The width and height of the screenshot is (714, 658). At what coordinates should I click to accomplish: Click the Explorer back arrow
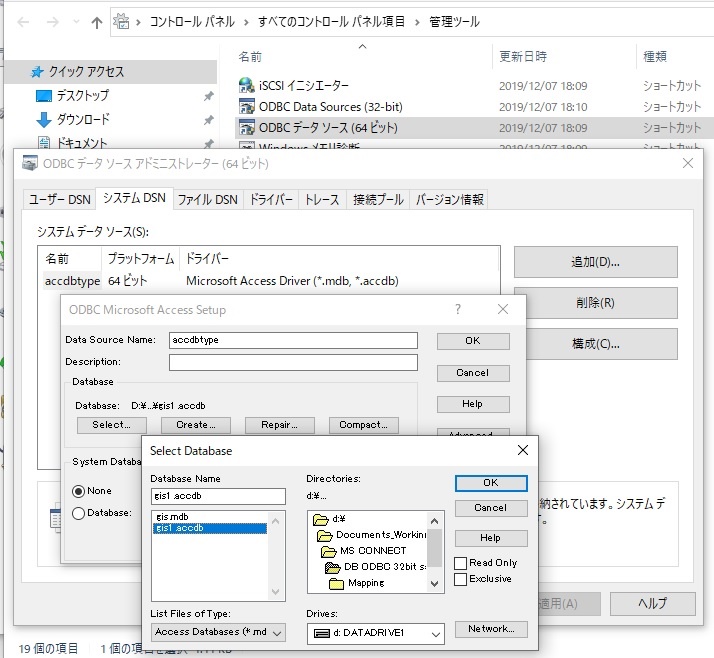pyautogui.click(x=23, y=22)
